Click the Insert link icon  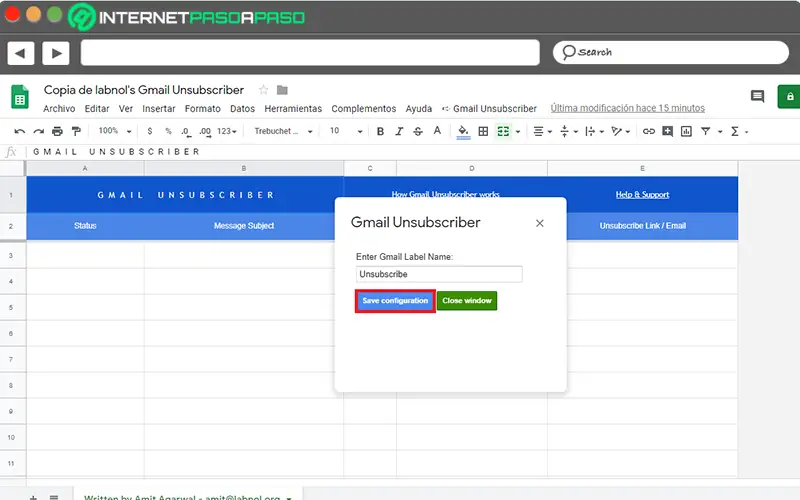click(x=648, y=132)
